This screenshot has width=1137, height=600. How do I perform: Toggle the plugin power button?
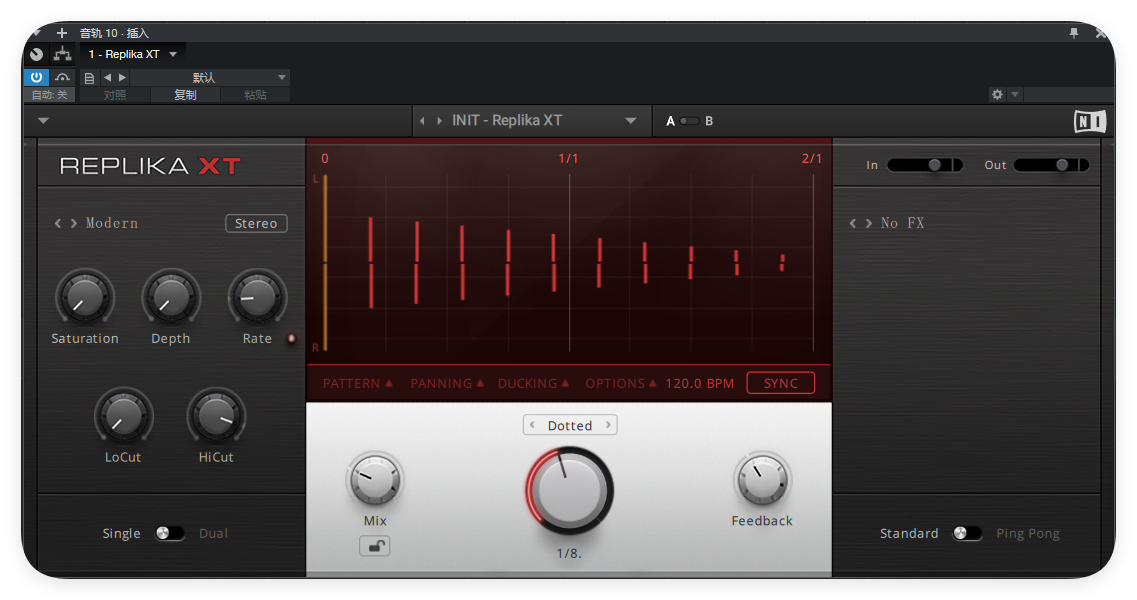click(x=36, y=77)
